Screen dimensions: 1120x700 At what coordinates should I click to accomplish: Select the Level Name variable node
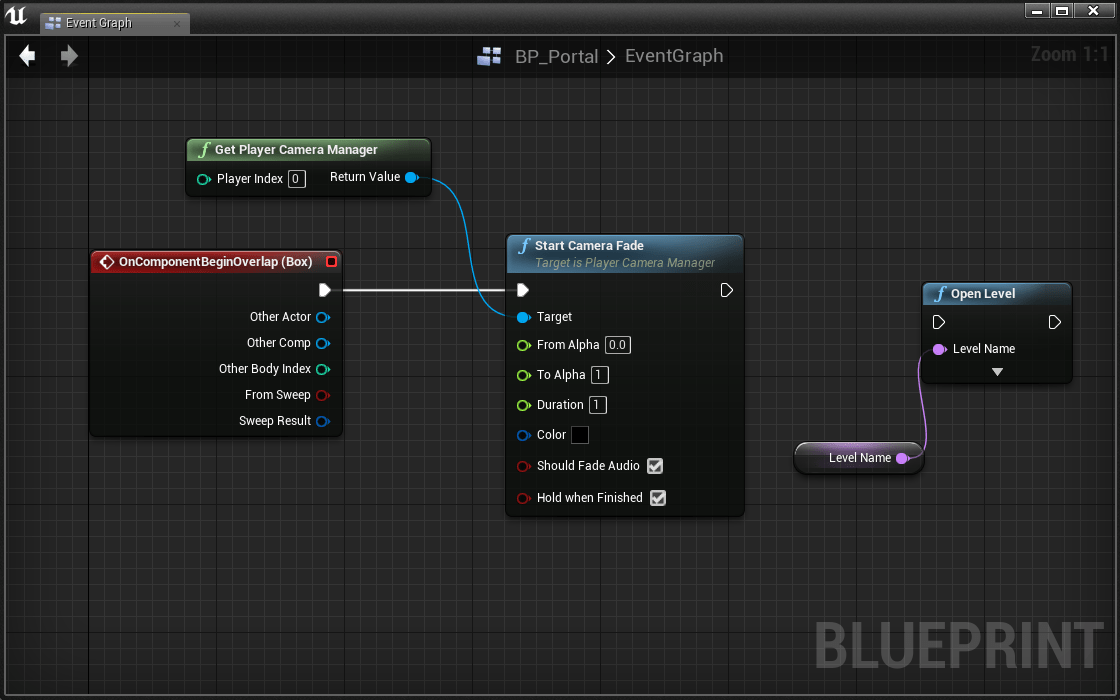coord(859,458)
